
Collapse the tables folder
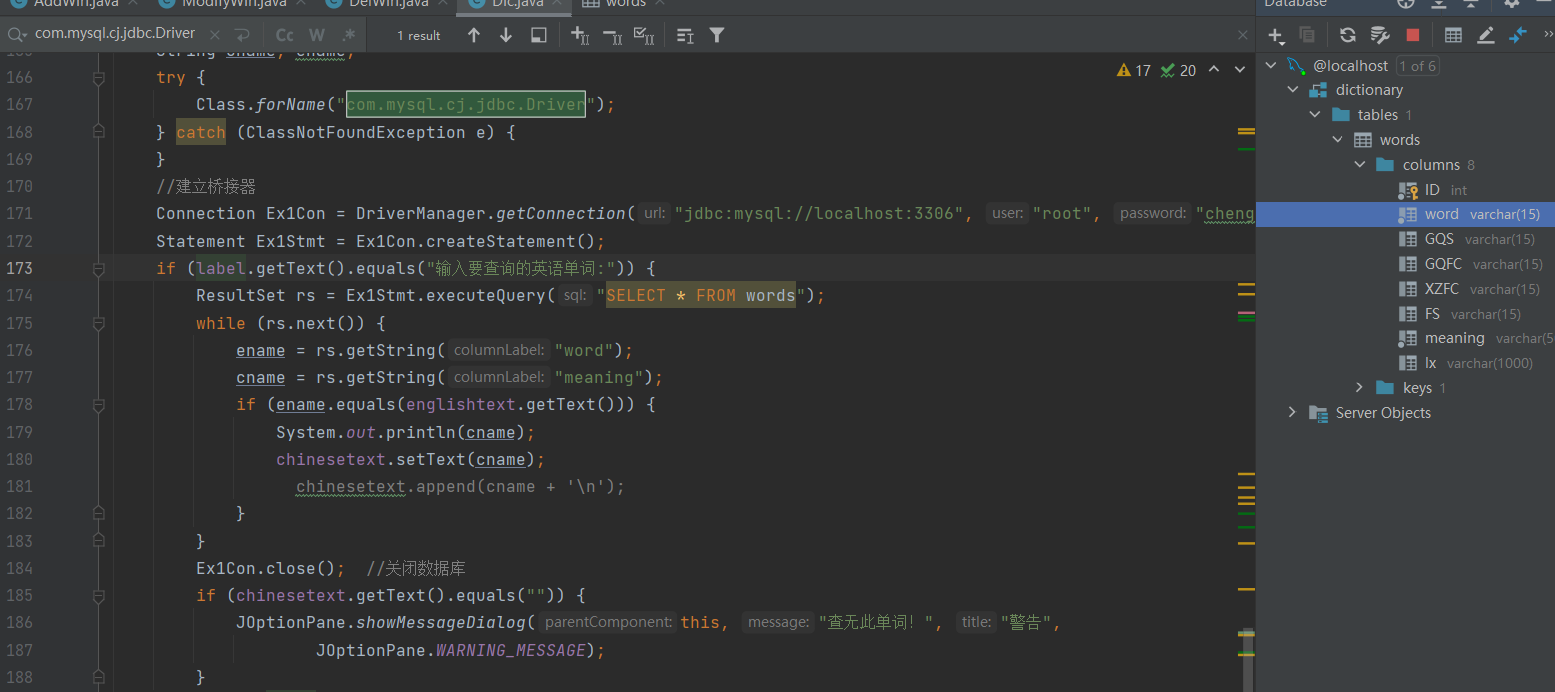click(1315, 115)
